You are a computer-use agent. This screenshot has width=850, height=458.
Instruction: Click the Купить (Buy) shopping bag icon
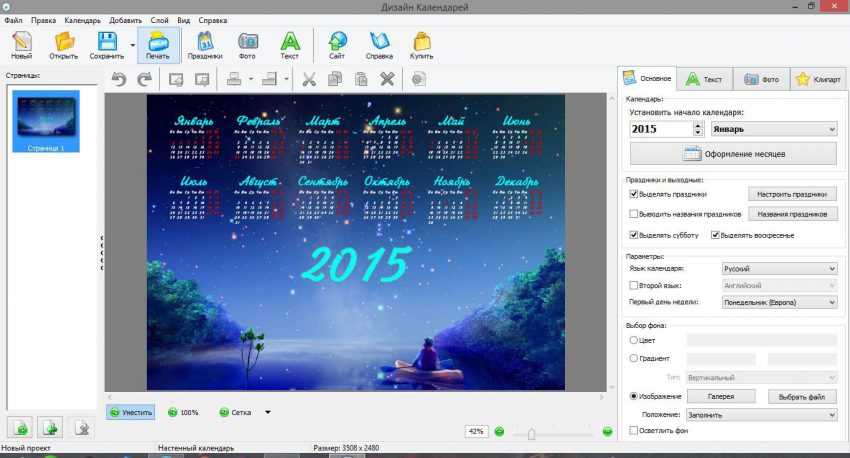pos(421,41)
